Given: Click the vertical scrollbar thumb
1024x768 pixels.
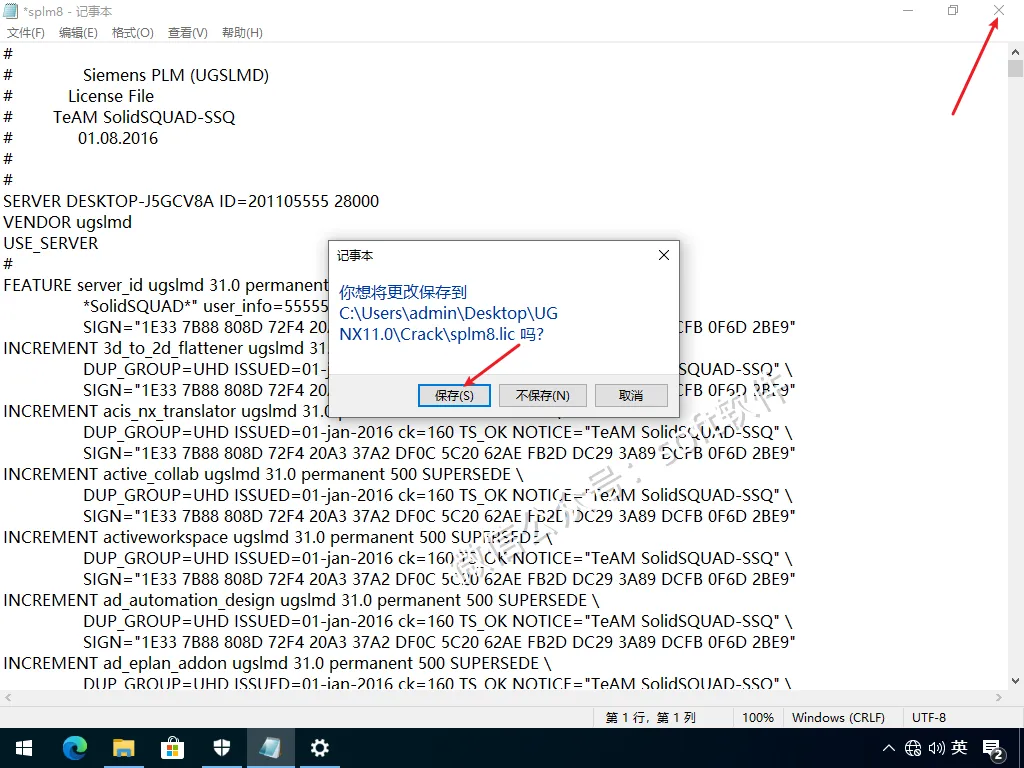Looking at the screenshot, I should [x=1016, y=69].
